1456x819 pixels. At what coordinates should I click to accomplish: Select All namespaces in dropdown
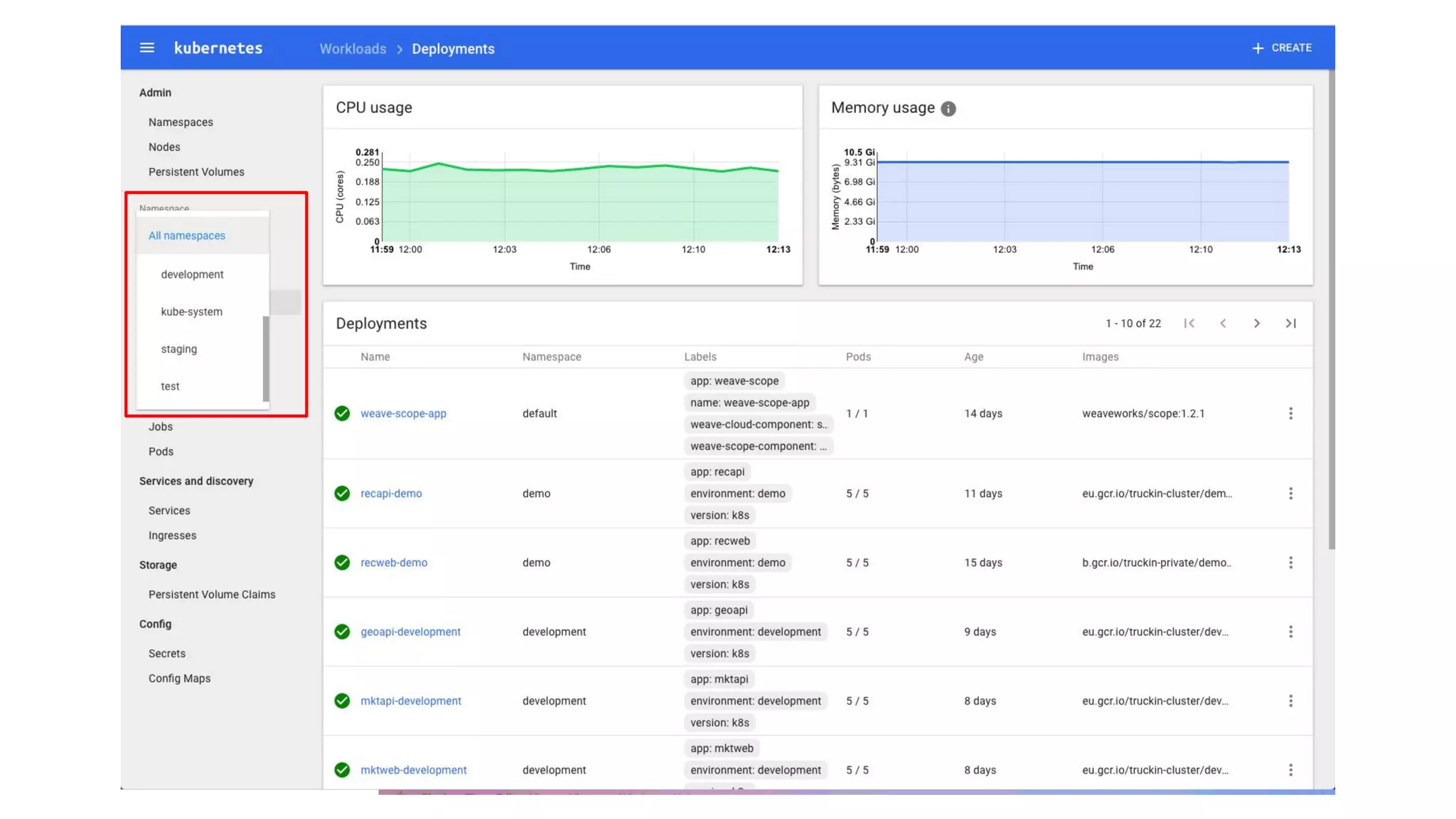[186, 235]
